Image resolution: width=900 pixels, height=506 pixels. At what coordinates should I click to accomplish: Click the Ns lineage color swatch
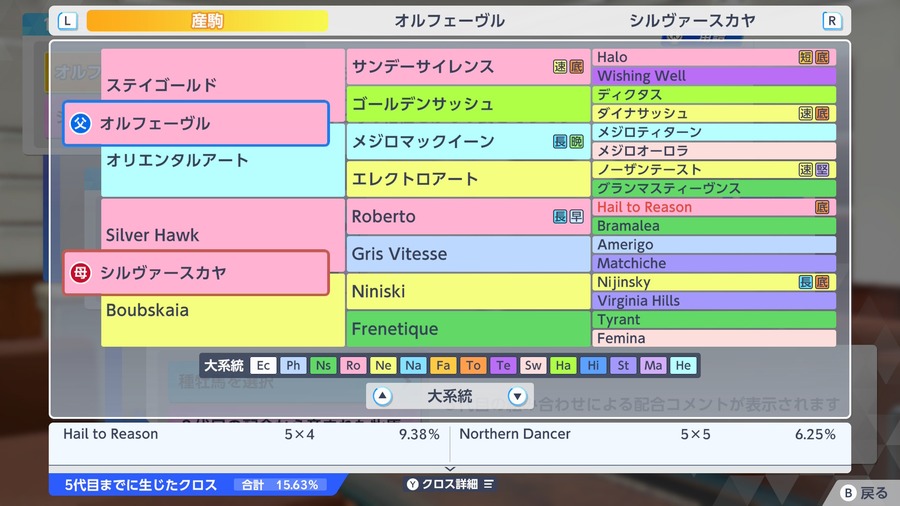tap(323, 365)
